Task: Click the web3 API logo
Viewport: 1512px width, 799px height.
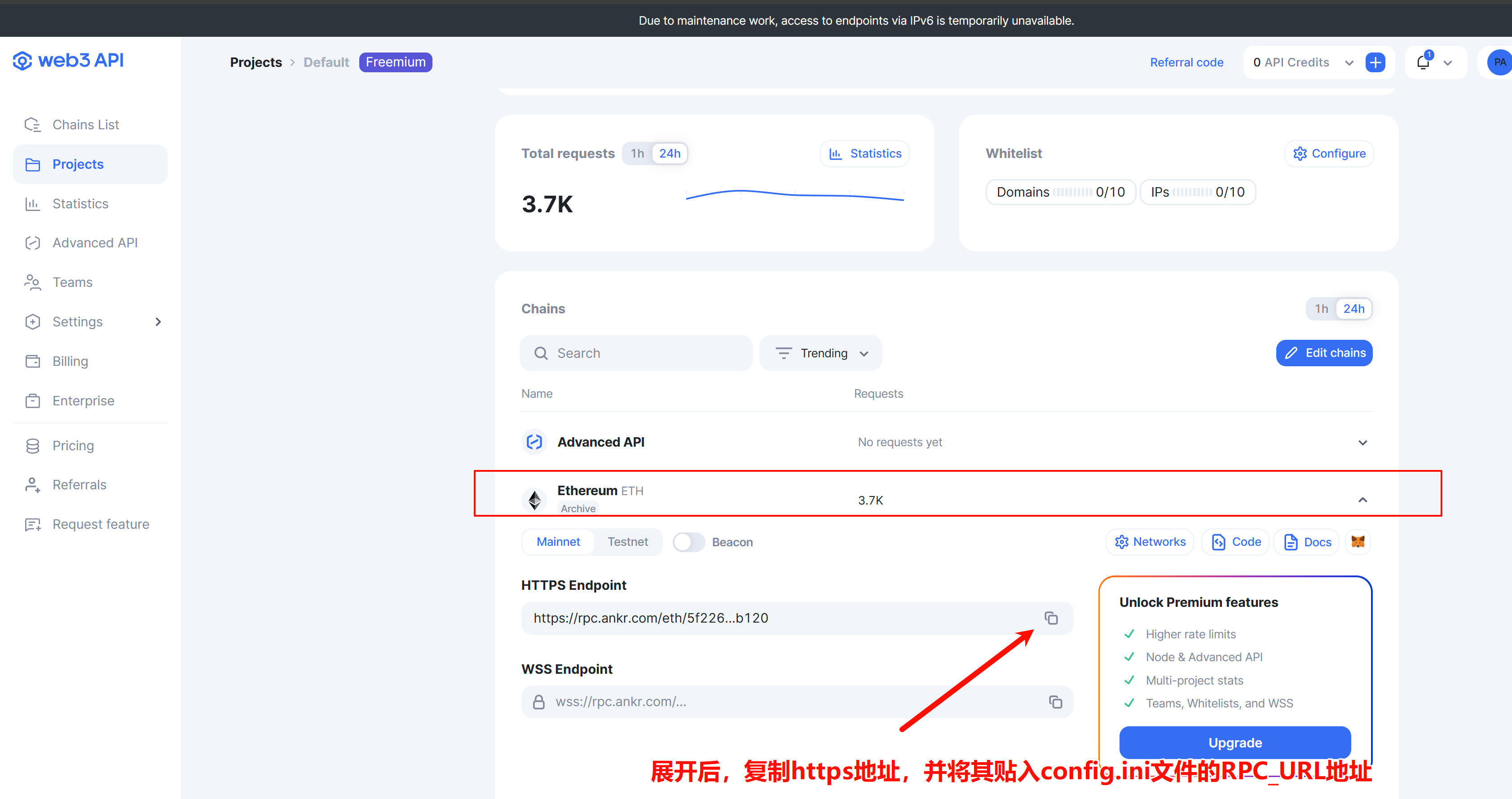Action: click(x=68, y=61)
